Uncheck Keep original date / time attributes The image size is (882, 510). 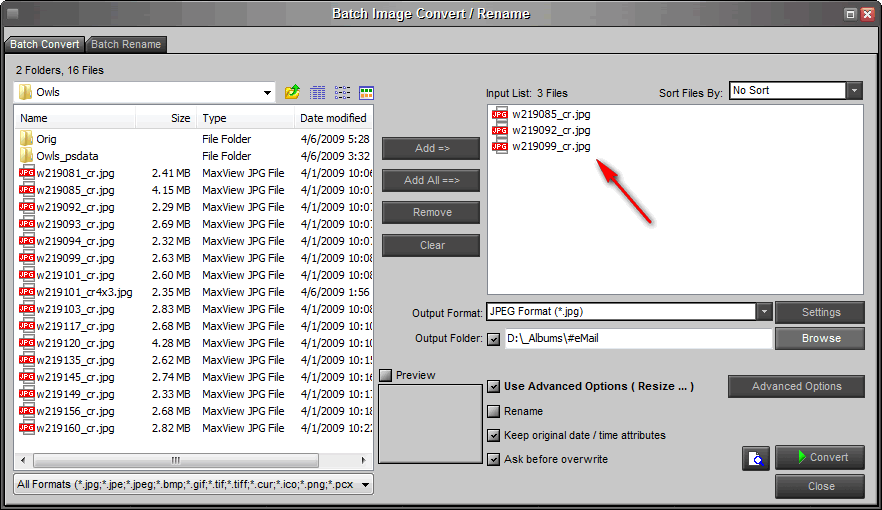(x=493, y=435)
